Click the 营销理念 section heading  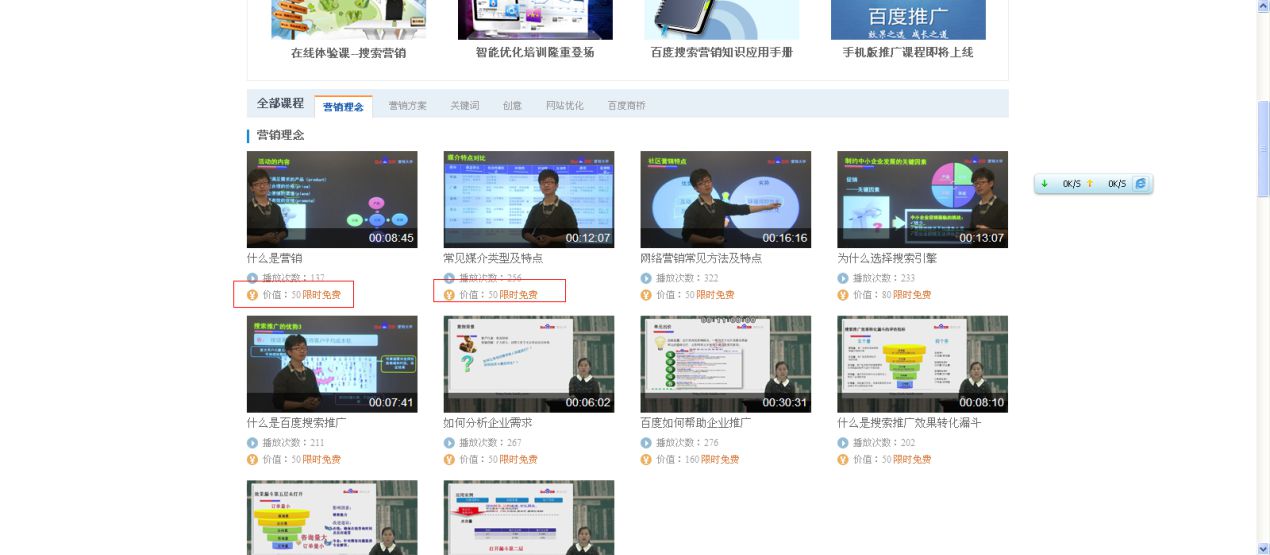point(280,135)
